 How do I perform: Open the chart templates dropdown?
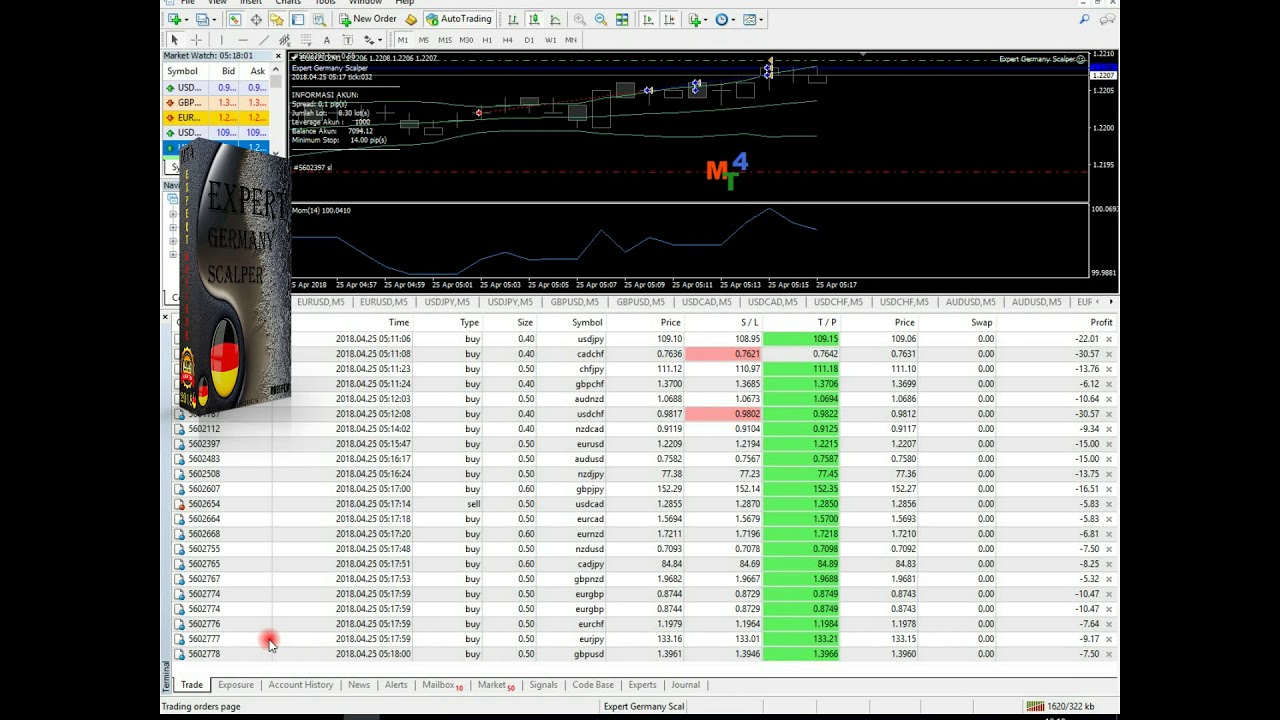coord(751,19)
